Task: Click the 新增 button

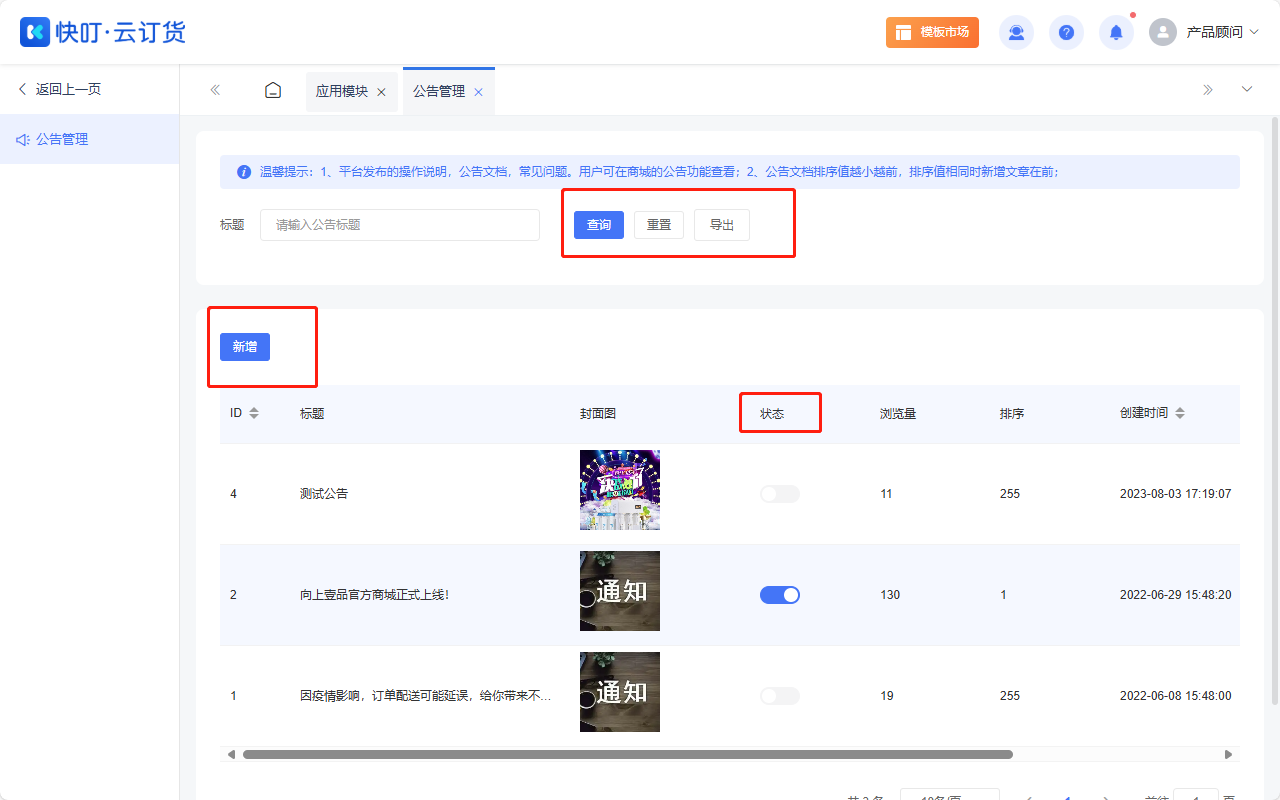Action: click(x=245, y=347)
